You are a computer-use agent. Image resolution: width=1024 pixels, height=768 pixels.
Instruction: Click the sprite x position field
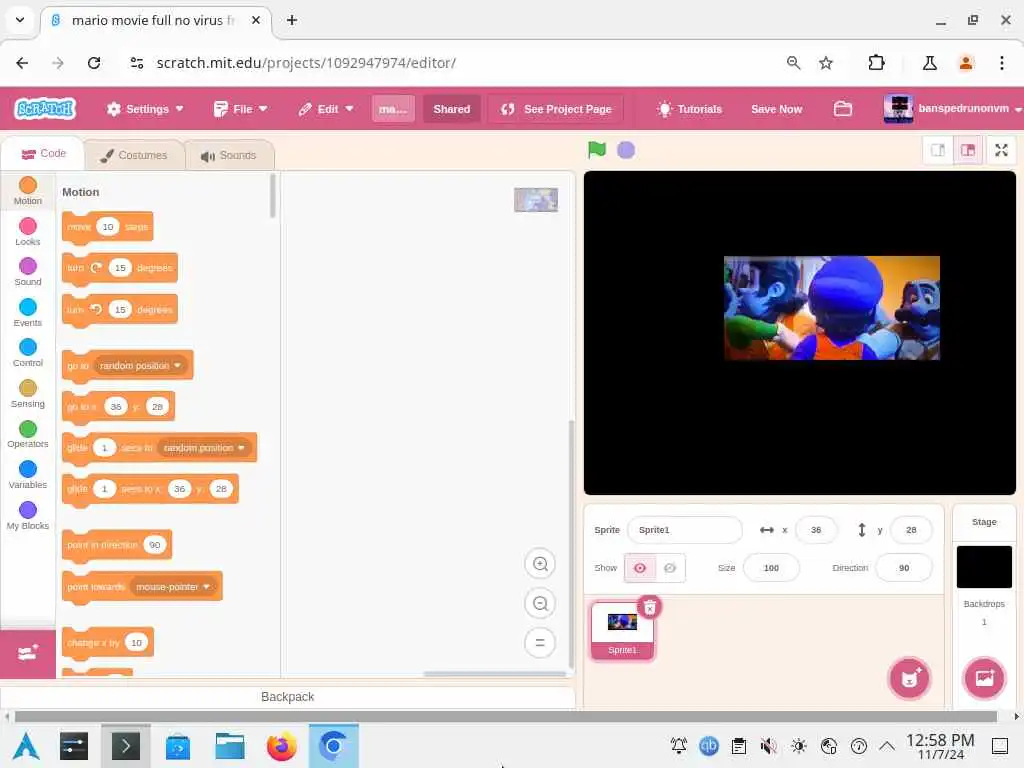click(816, 530)
